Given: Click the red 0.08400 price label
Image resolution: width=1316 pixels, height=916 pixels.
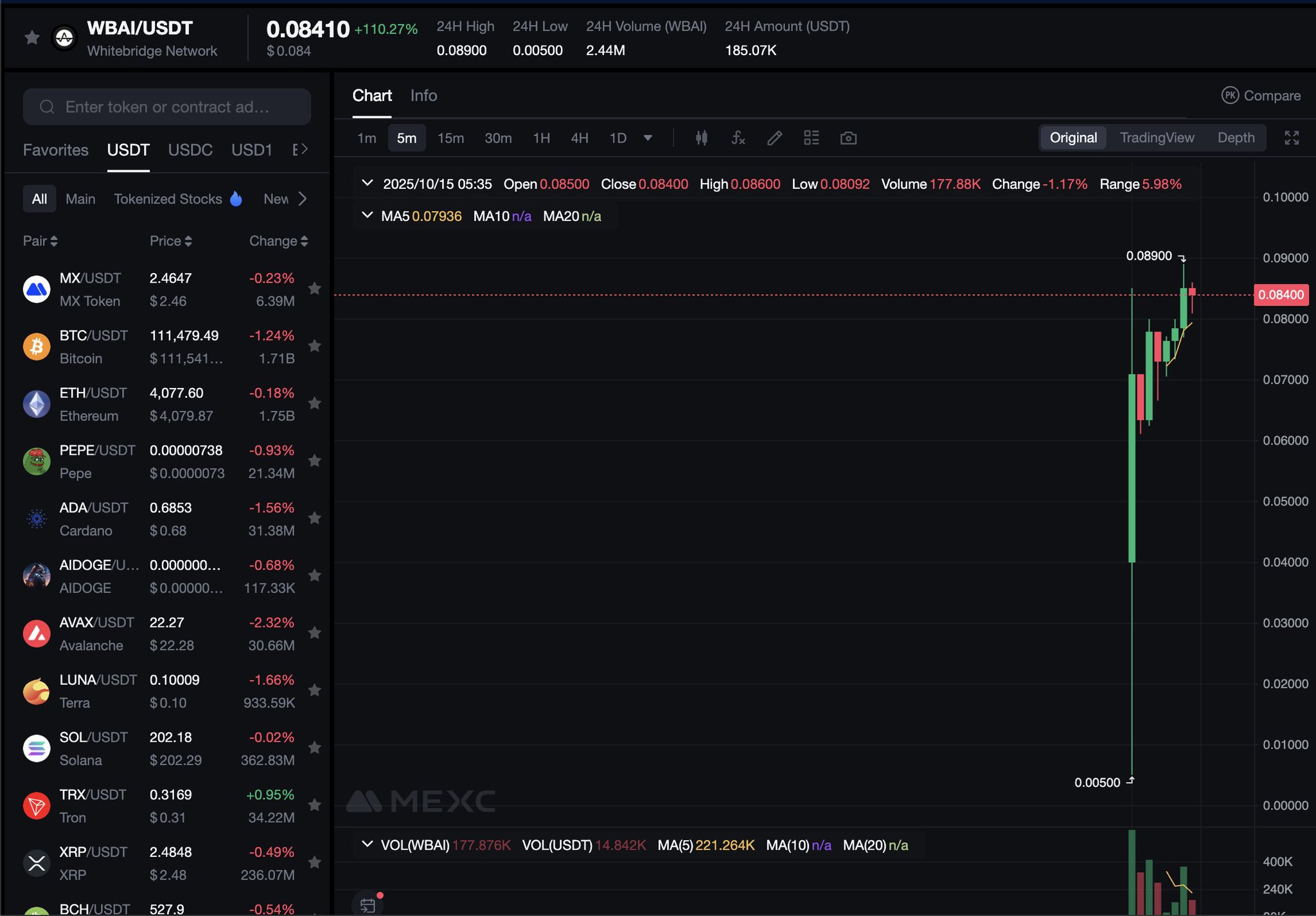Looking at the screenshot, I should pyautogui.click(x=1281, y=295).
